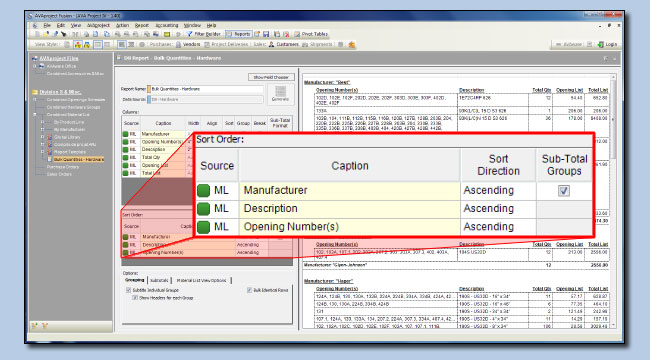The image size is (650, 360).
Task: Click the red X delete icon left of Pivot Tables
Action: [x=286, y=34]
